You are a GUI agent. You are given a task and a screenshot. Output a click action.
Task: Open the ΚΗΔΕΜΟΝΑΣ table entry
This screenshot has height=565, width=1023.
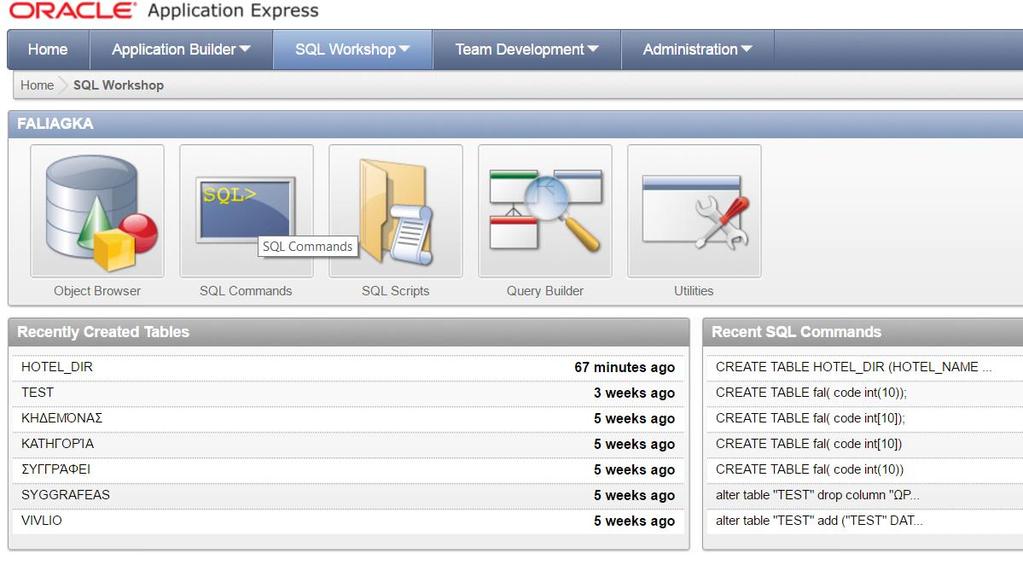click(62, 418)
